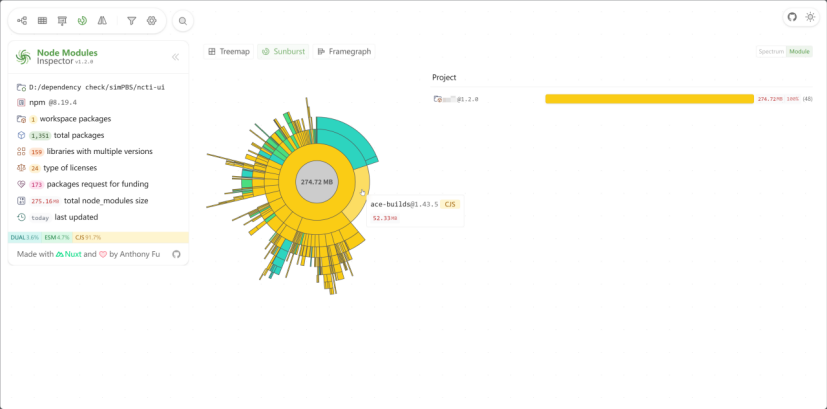
Task: Click the ace-builds@1.43.5 tooltip name
Action: coord(405,204)
